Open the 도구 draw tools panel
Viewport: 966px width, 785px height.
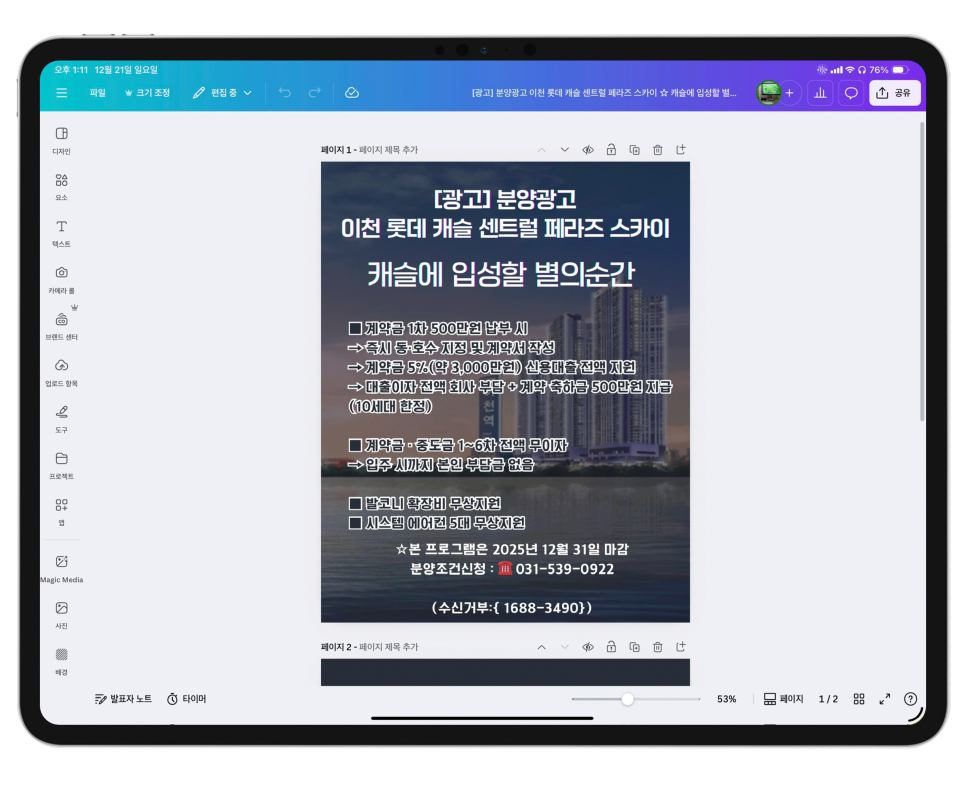pos(62,419)
